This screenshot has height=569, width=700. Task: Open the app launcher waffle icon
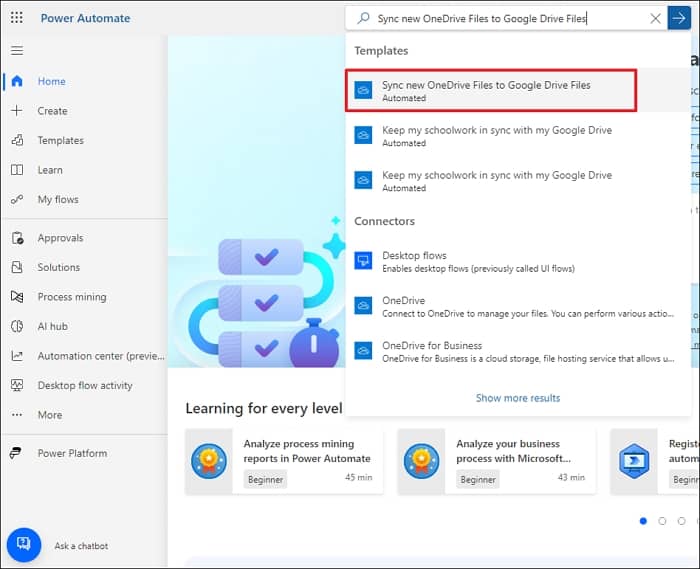point(17,18)
